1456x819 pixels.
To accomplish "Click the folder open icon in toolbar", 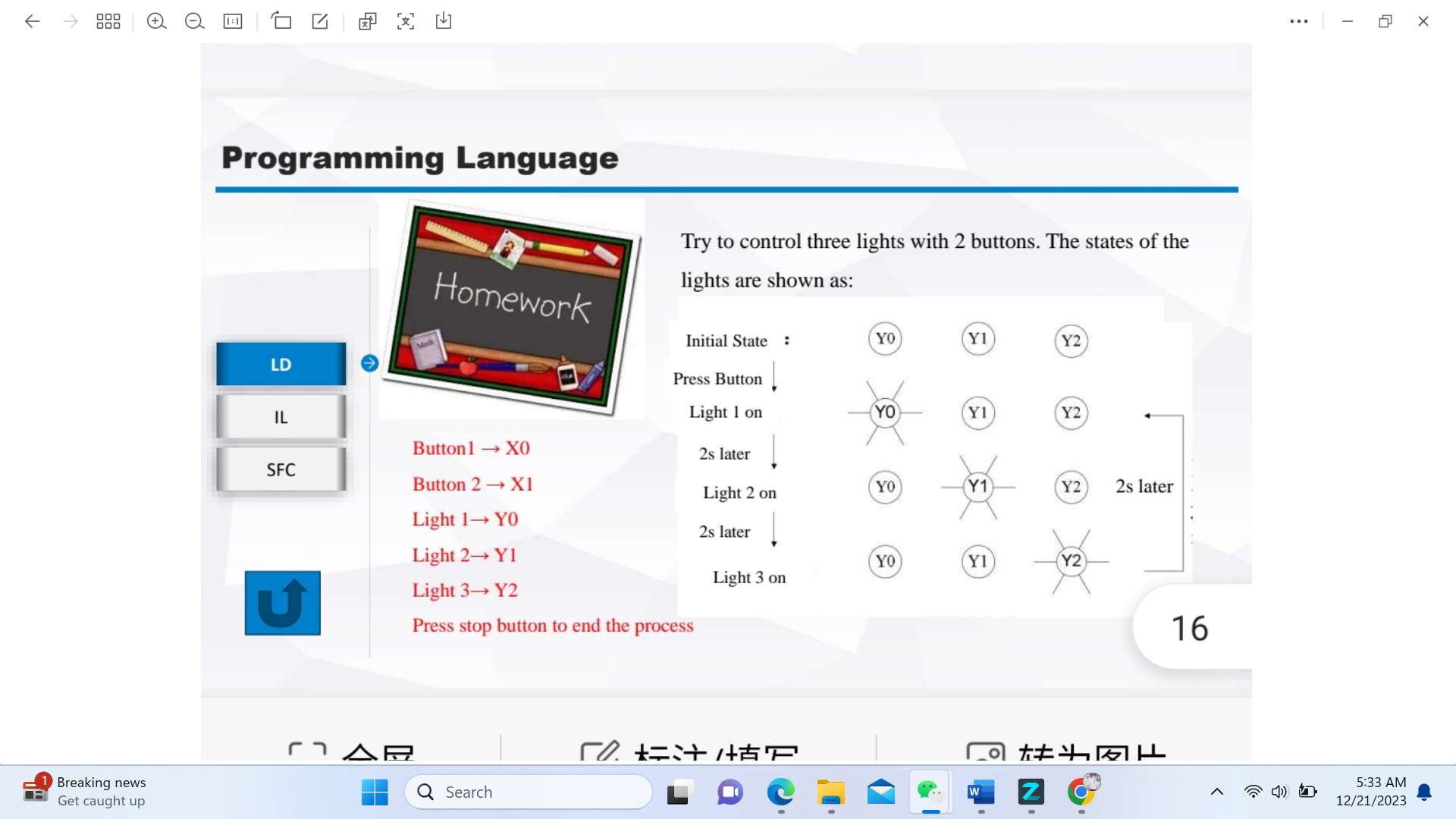I will [281, 20].
